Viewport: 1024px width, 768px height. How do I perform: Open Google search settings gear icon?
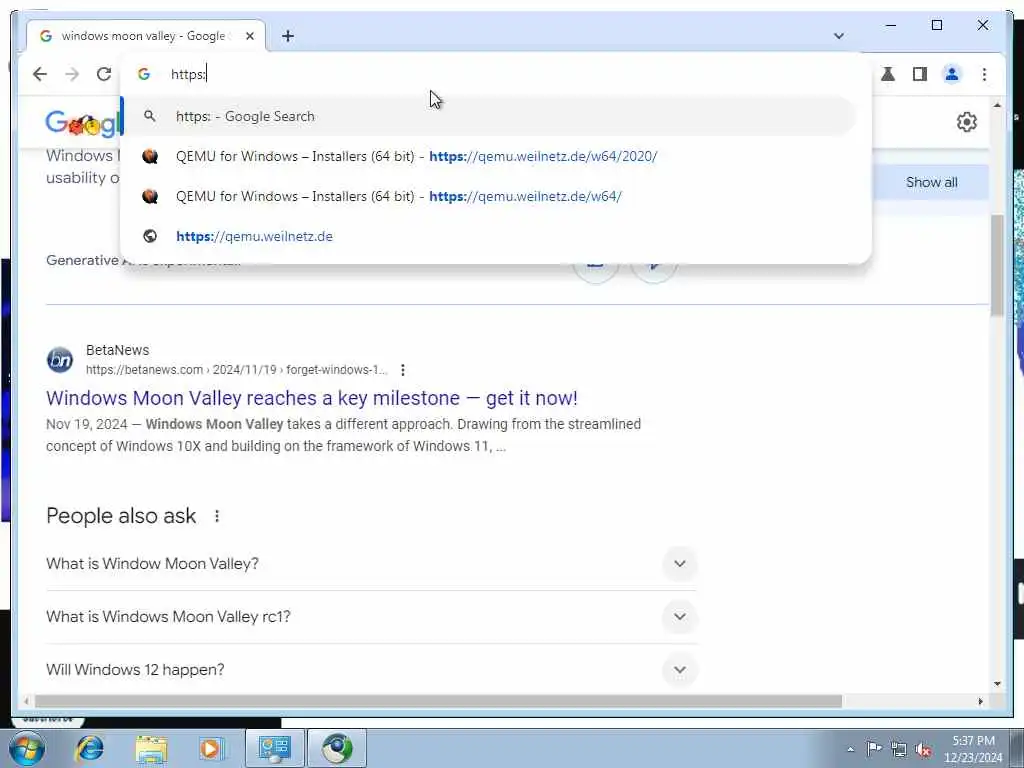[967, 122]
